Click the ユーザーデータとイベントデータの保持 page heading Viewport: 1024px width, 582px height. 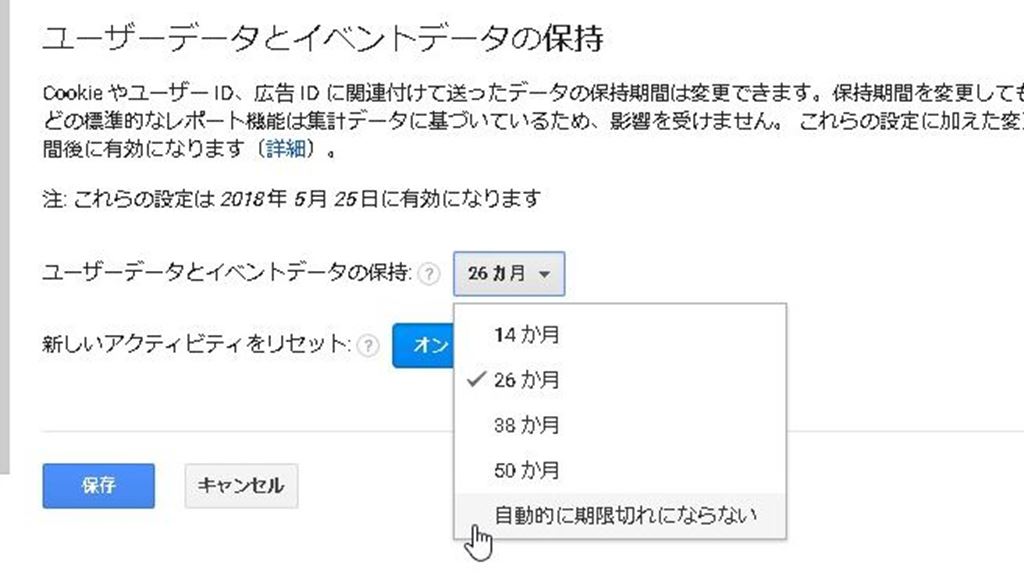pos(323,39)
